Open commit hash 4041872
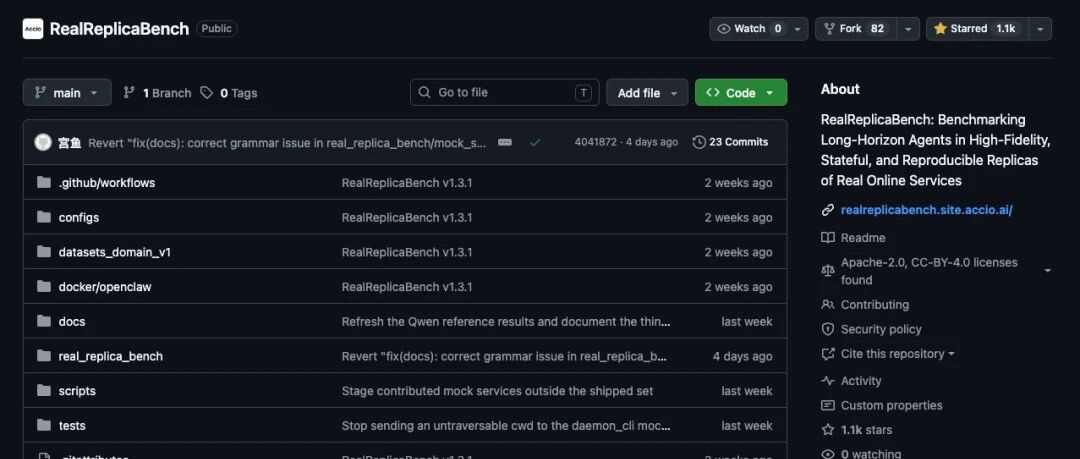 tap(596, 142)
